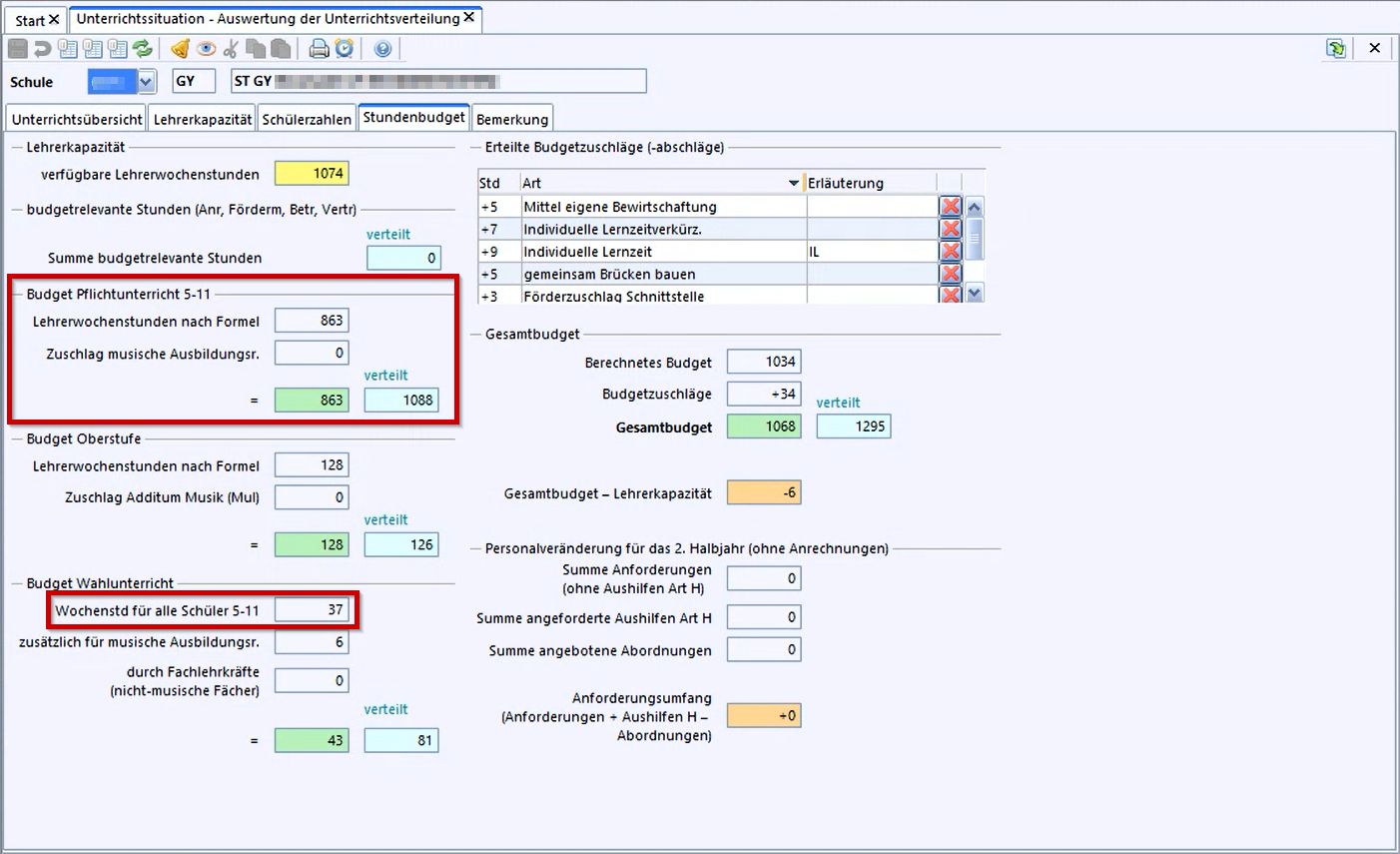This screenshot has width=1400, height=854.
Task: Delete the Förderzuschlag Schnittstelle row
Action: pos(951,295)
